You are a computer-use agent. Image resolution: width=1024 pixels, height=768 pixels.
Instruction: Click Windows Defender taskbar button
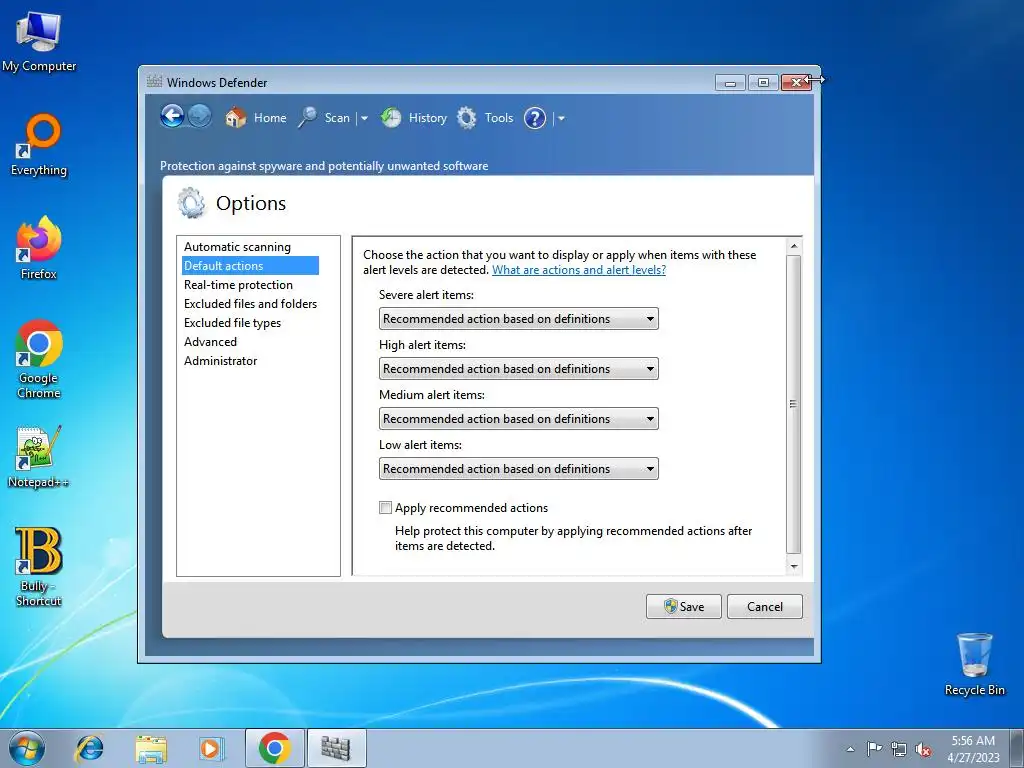(x=336, y=748)
